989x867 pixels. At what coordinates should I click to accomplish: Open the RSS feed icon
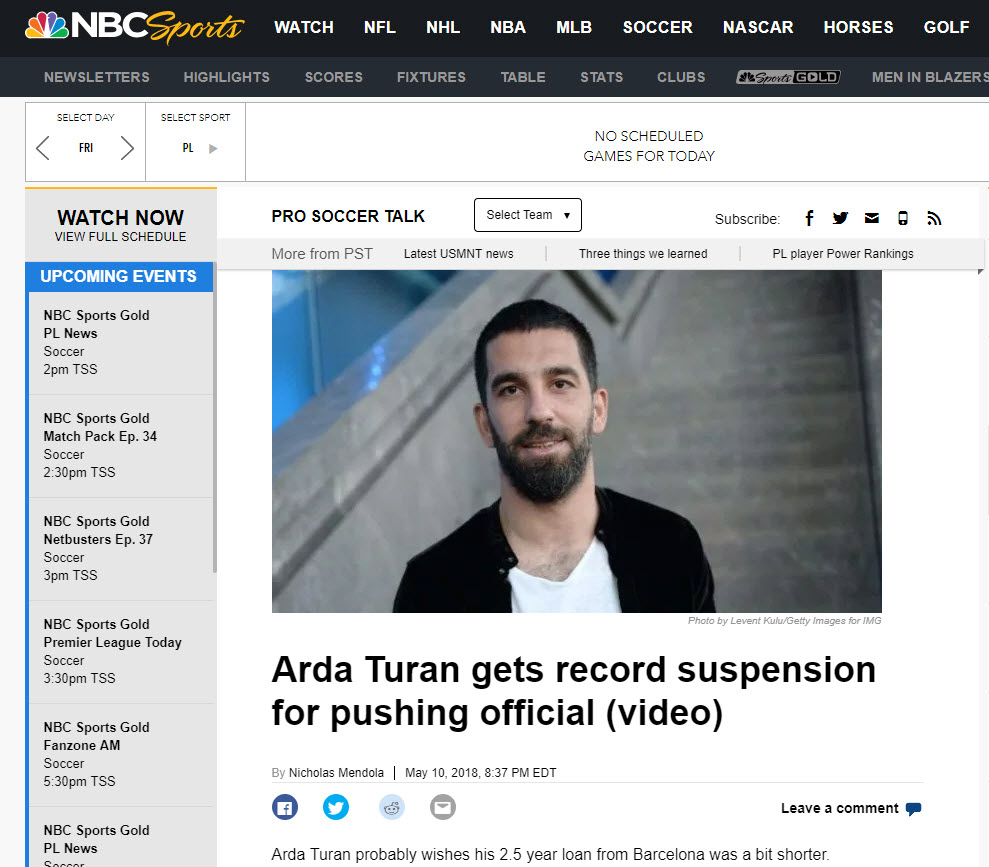point(934,218)
